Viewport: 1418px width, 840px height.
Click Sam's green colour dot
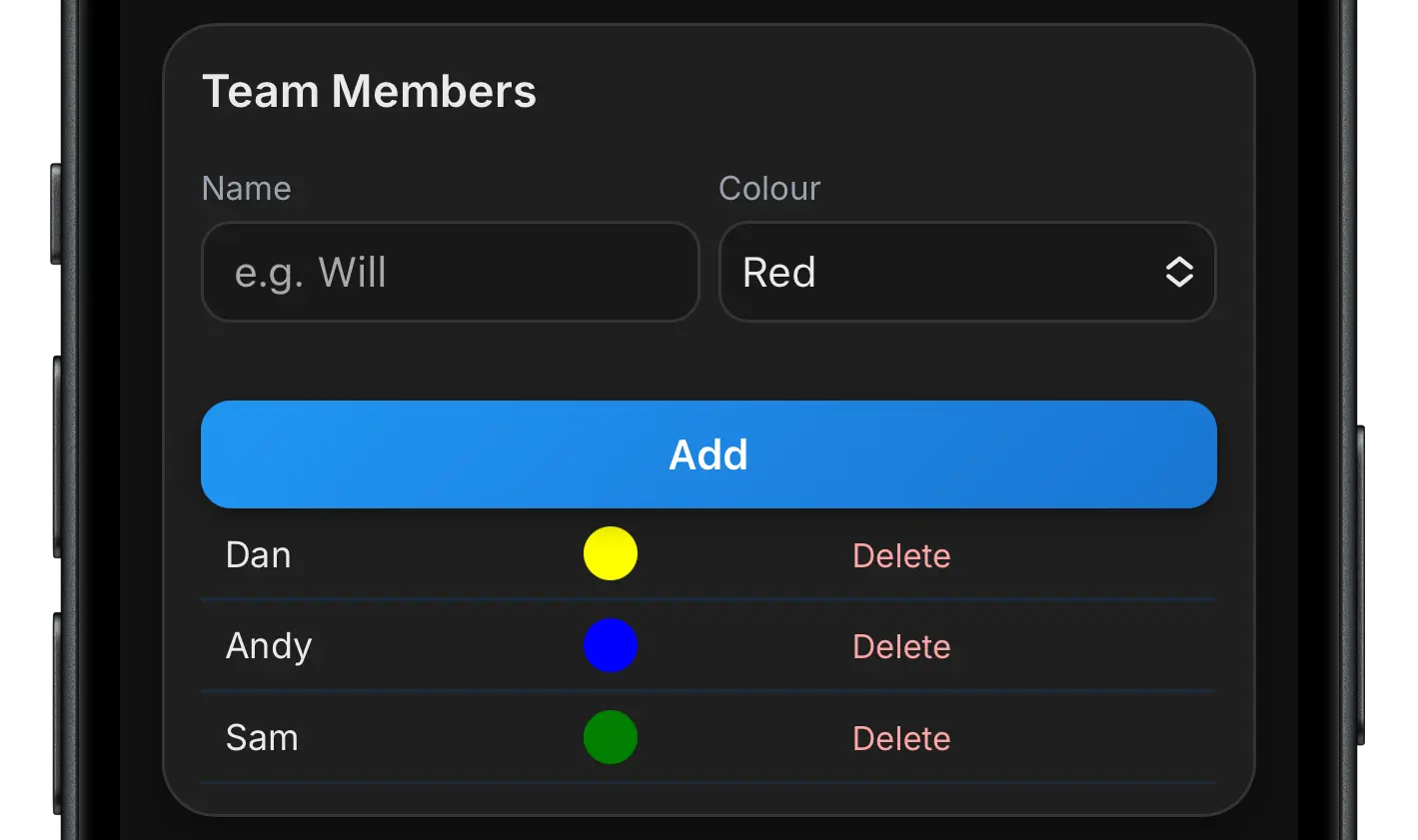(611, 737)
